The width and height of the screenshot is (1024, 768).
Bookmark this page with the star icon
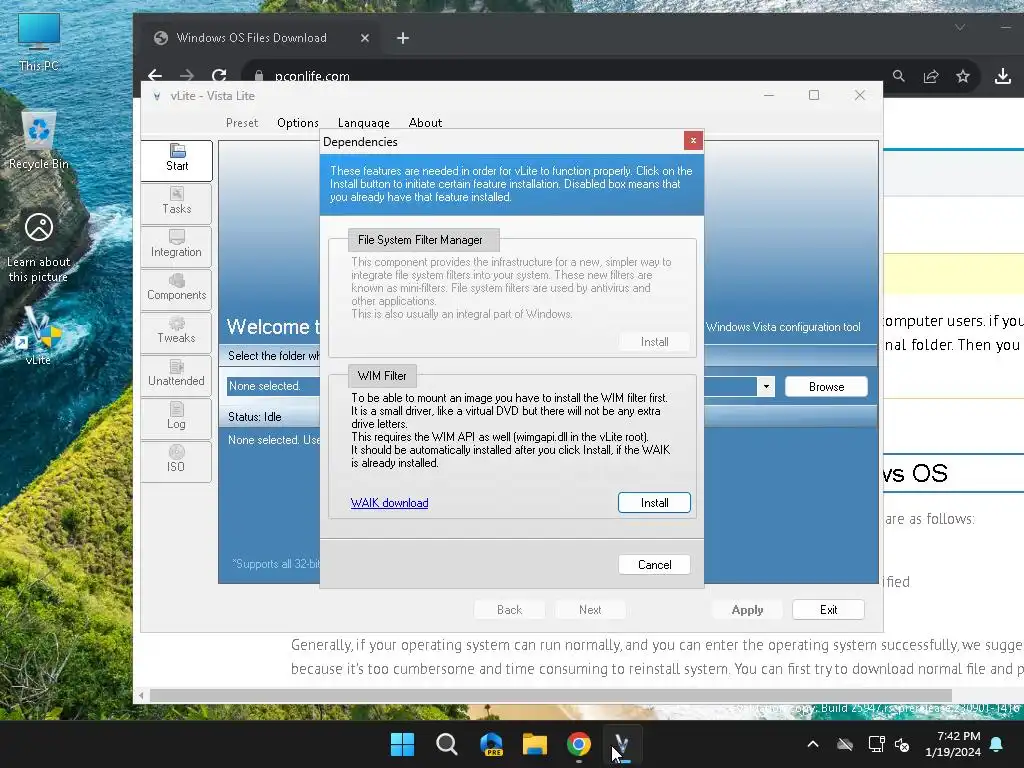pos(963,76)
